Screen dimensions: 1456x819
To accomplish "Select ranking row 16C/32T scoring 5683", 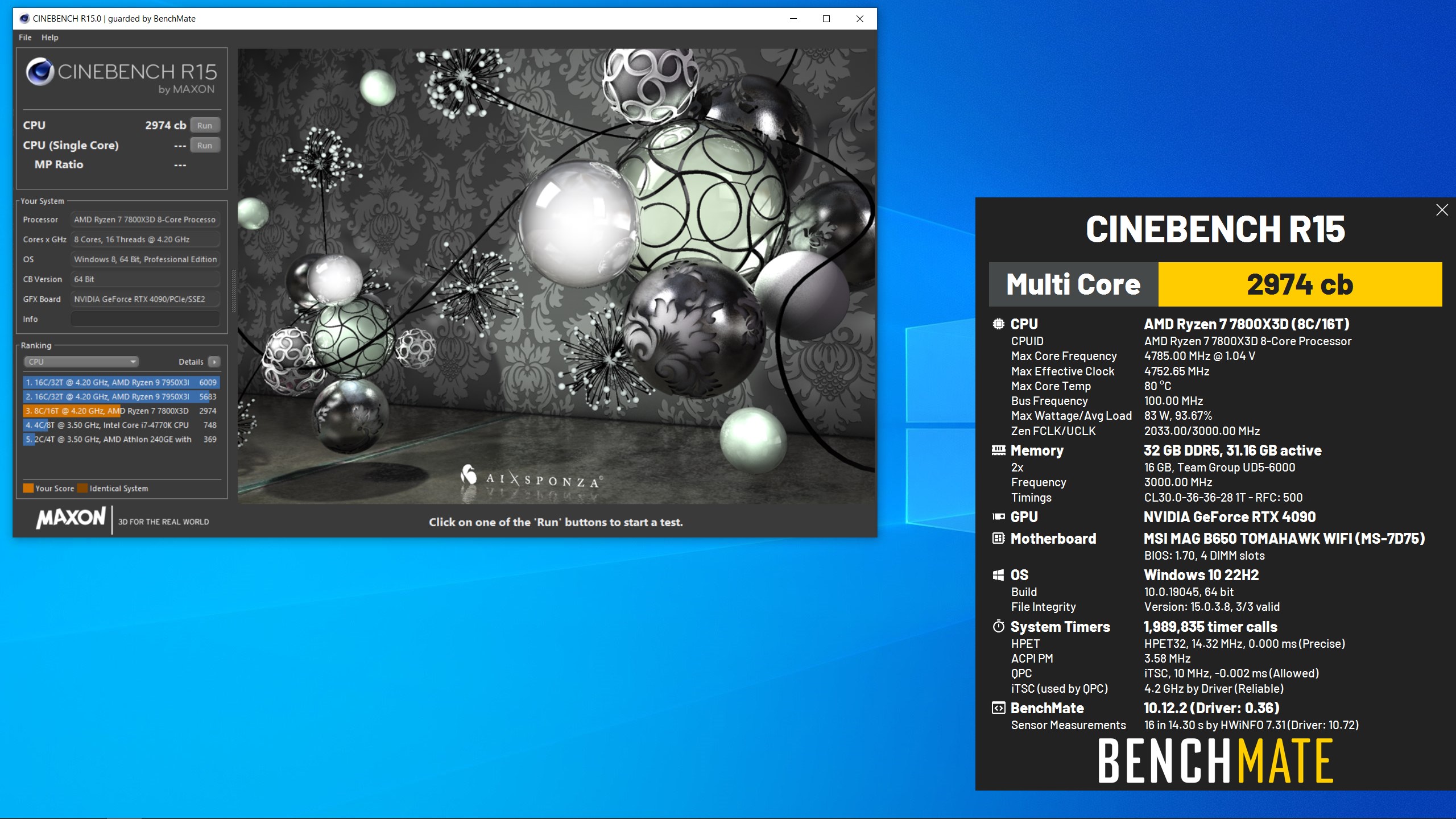I will (121, 396).
